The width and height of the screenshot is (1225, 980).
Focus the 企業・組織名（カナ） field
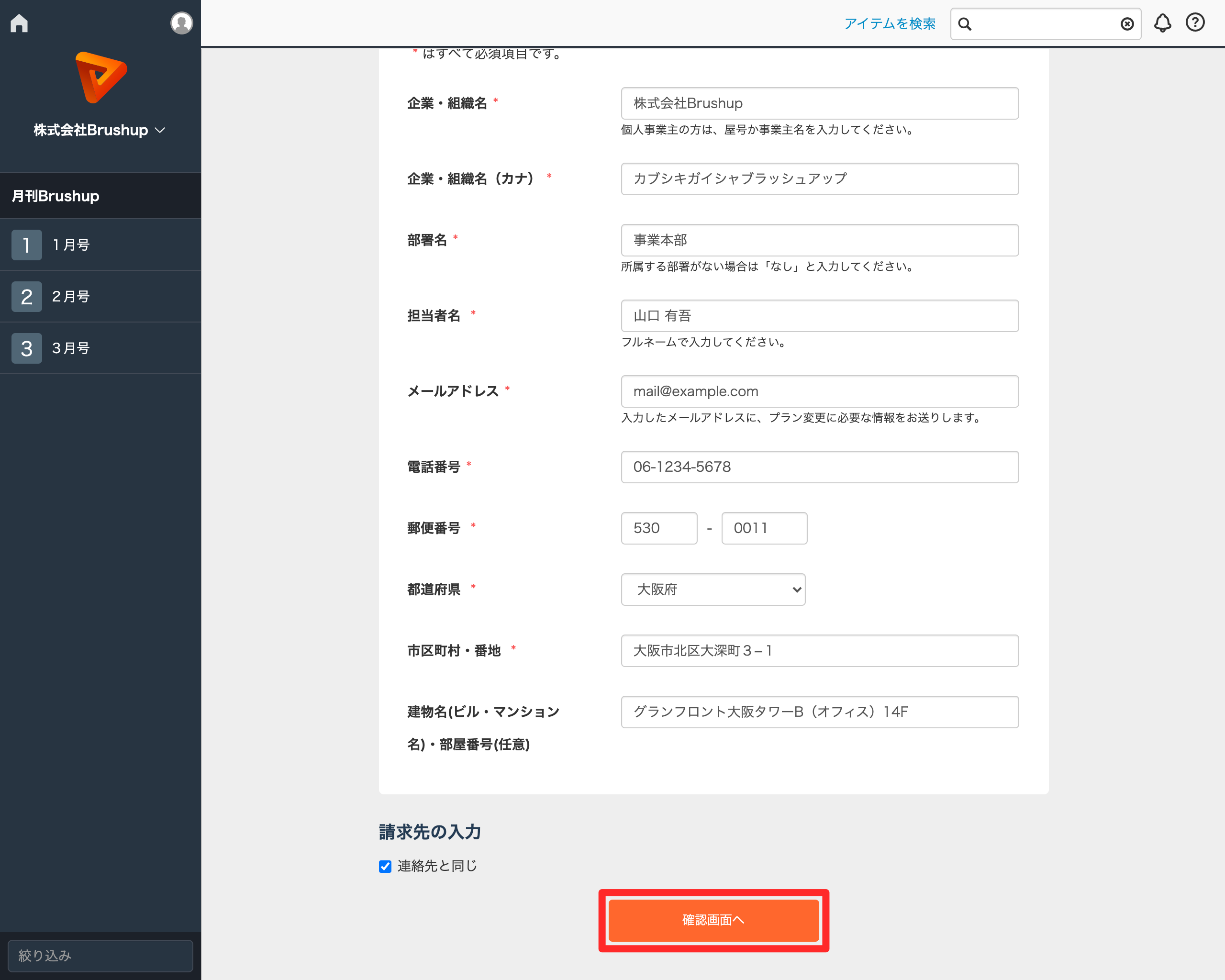(820, 179)
